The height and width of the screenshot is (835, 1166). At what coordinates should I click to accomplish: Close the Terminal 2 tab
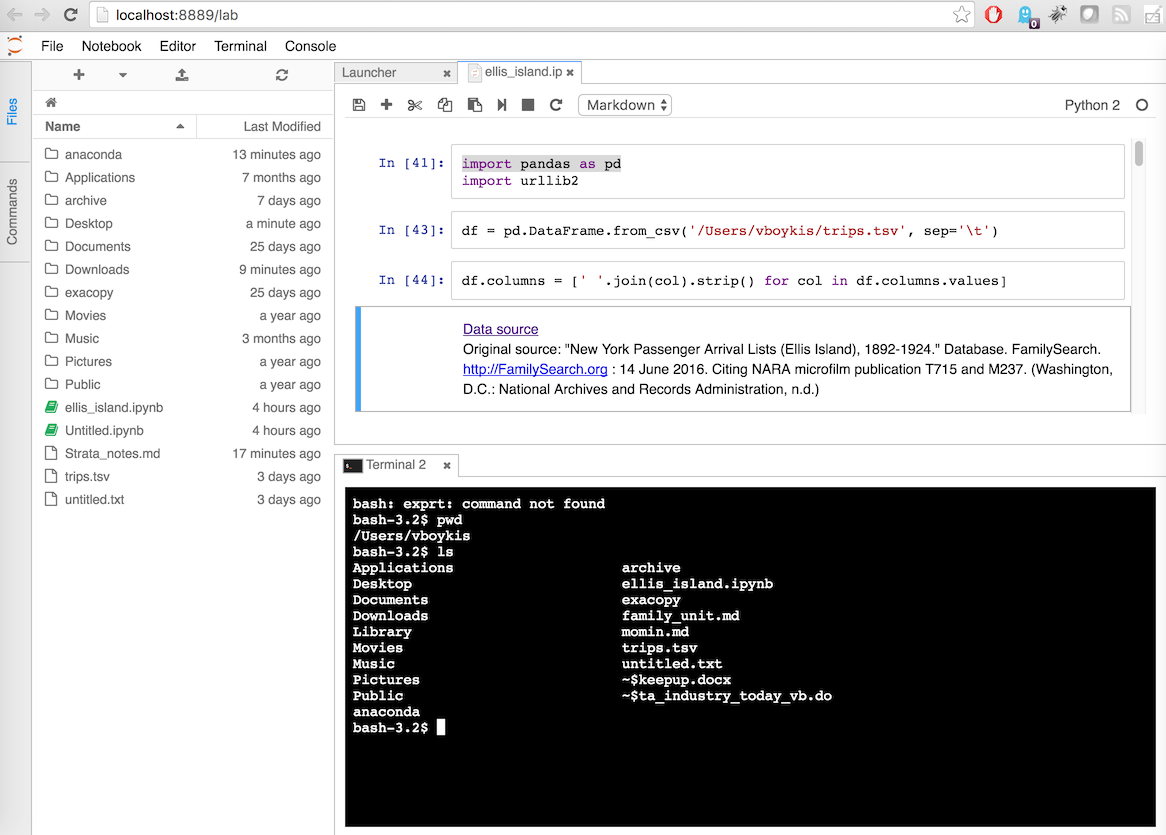pos(447,465)
